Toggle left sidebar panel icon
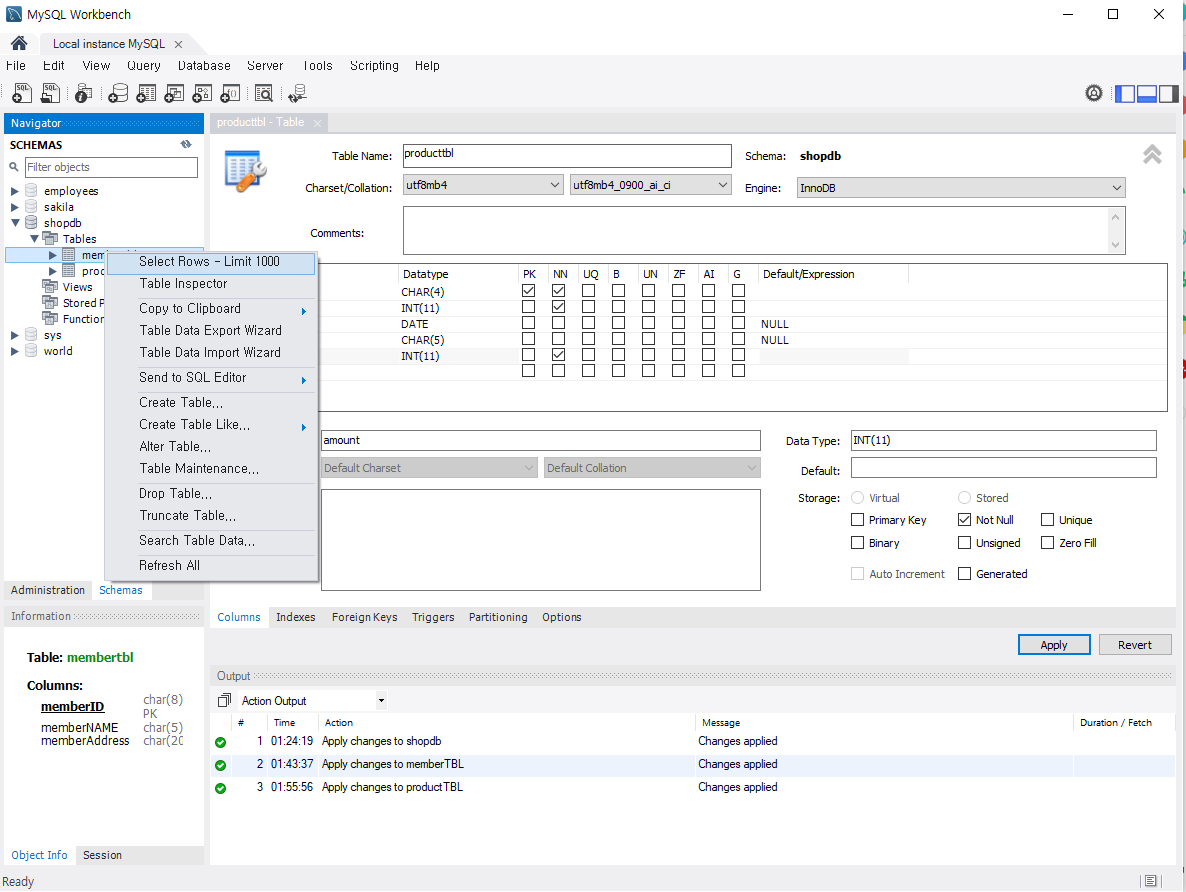This screenshot has width=1186, height=892. coord(1125,94)
